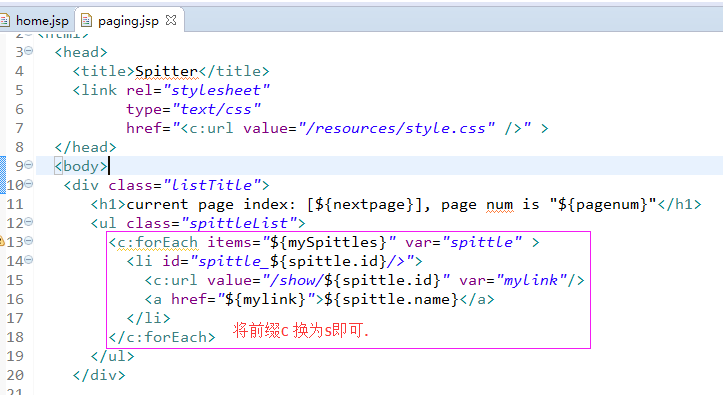Image resolution: width=723 pixels, height=395 pixels.
Task: Click the closing </c:forEach> tag
Action: pos(162,337)
